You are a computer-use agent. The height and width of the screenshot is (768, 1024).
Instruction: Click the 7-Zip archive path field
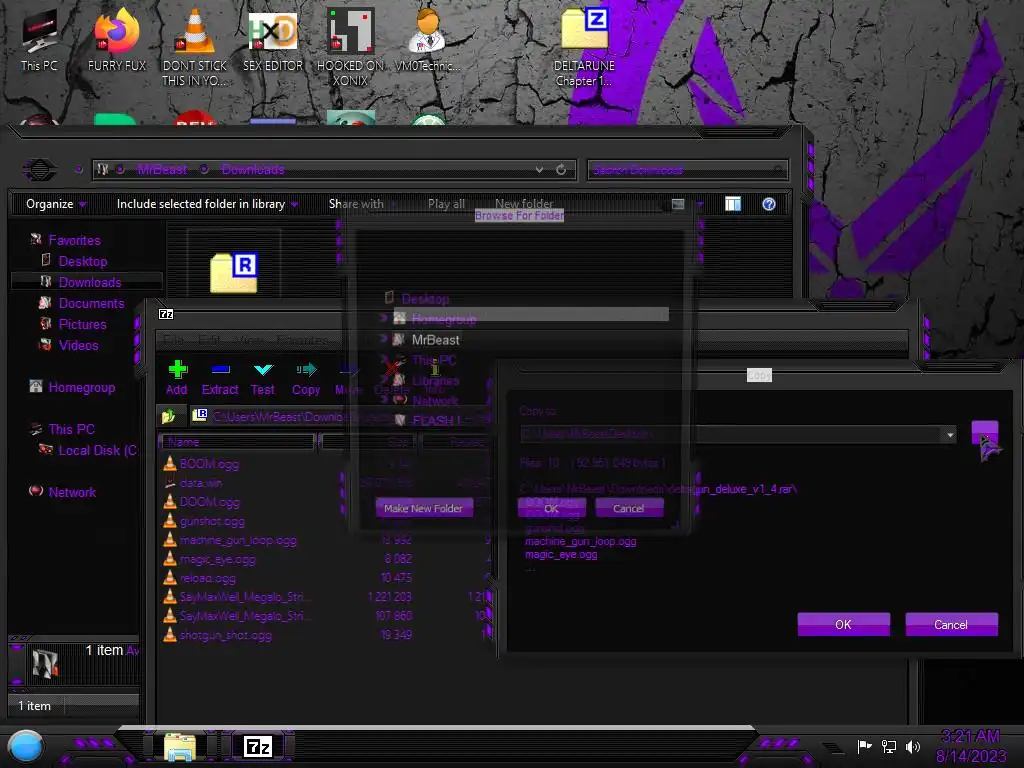coord(340,416)
